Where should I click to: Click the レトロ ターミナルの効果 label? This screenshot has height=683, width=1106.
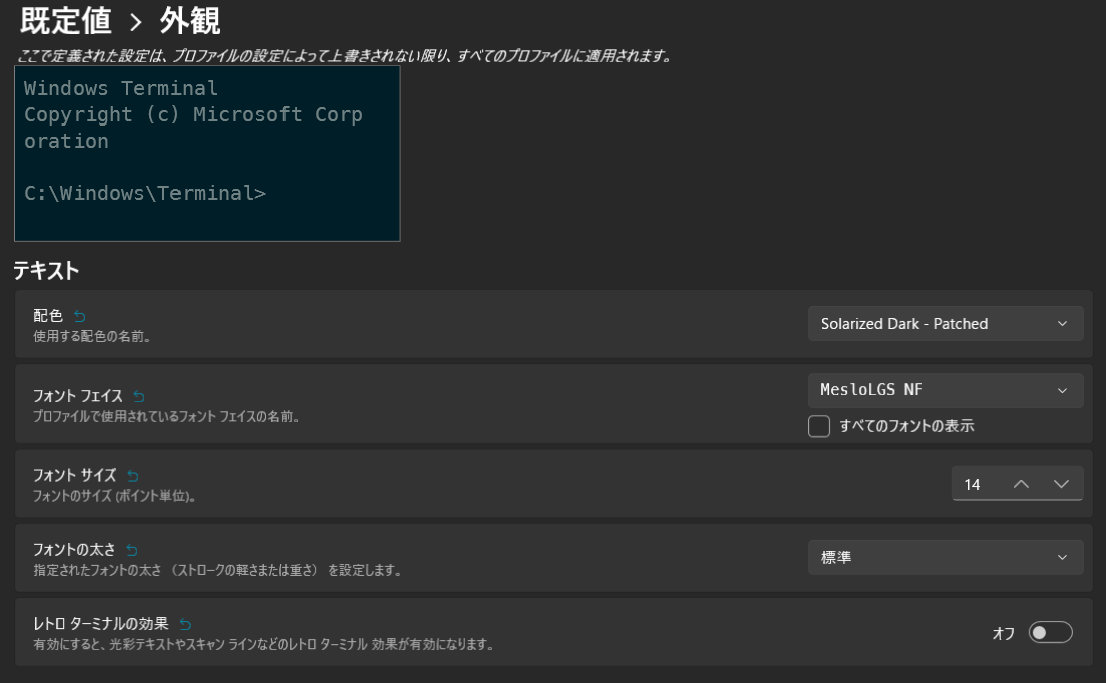[101, 624]
